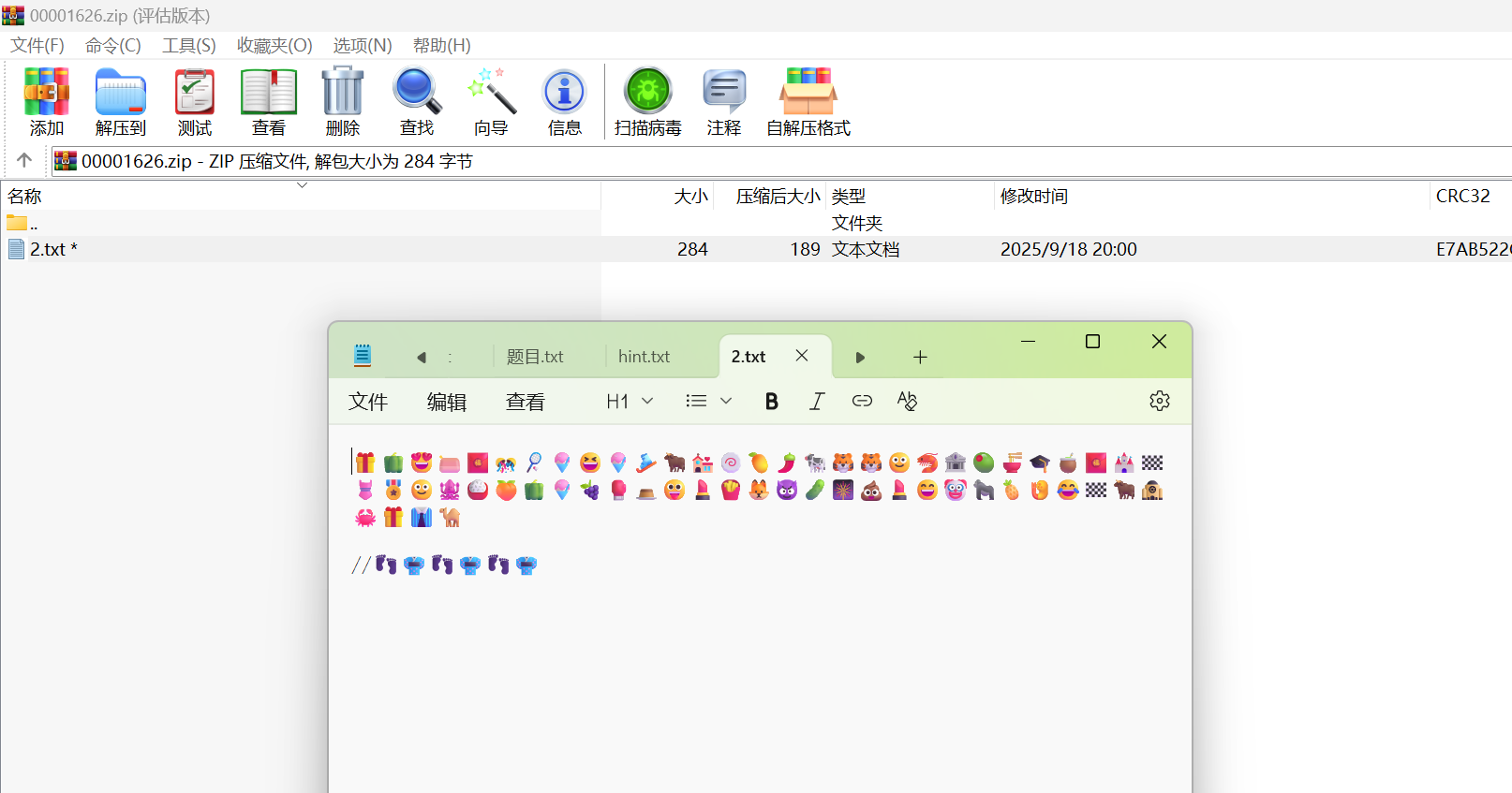Launch the 向导 (Wizard) wand icon
This screenshot has height=793, width=1512.
[491, 101]
